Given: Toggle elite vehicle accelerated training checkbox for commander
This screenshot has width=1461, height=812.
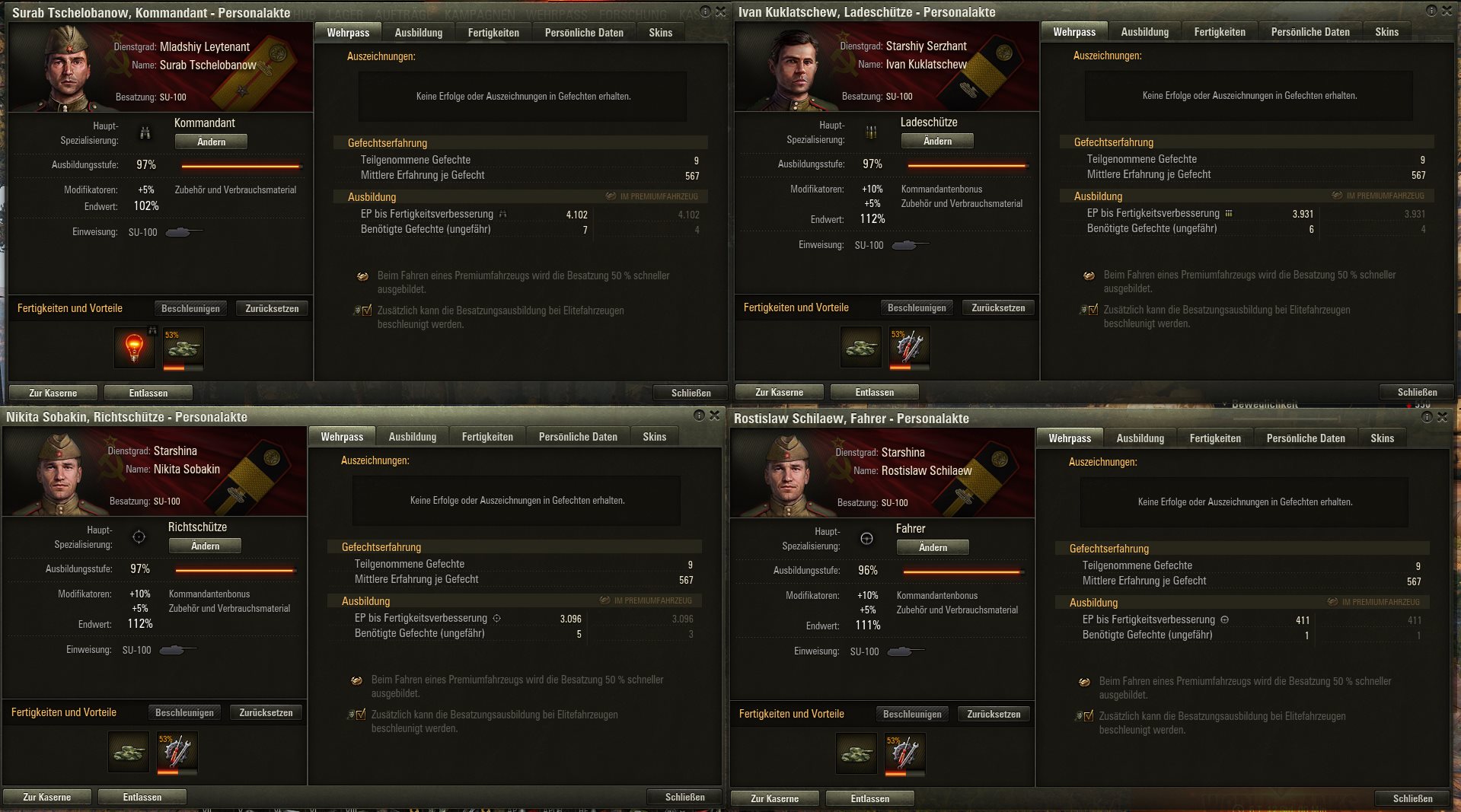Looking at the screenshot, I should coord(367,310).
